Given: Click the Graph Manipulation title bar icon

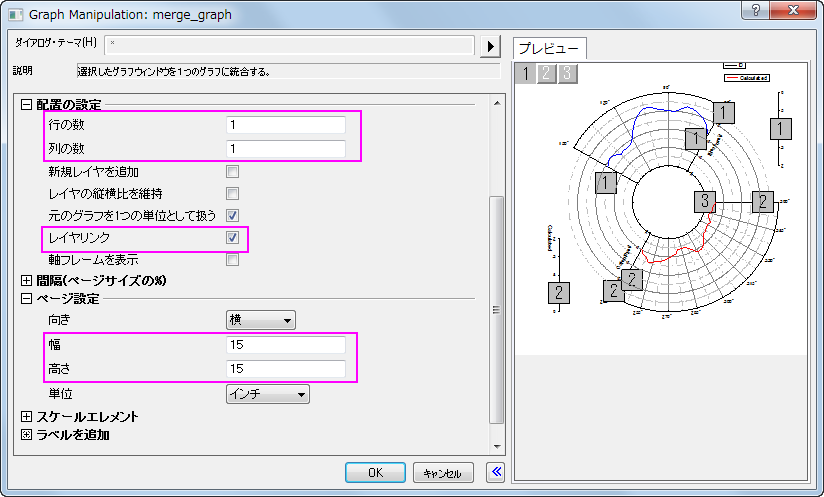Looking at the screenshot, I should 16,15.
